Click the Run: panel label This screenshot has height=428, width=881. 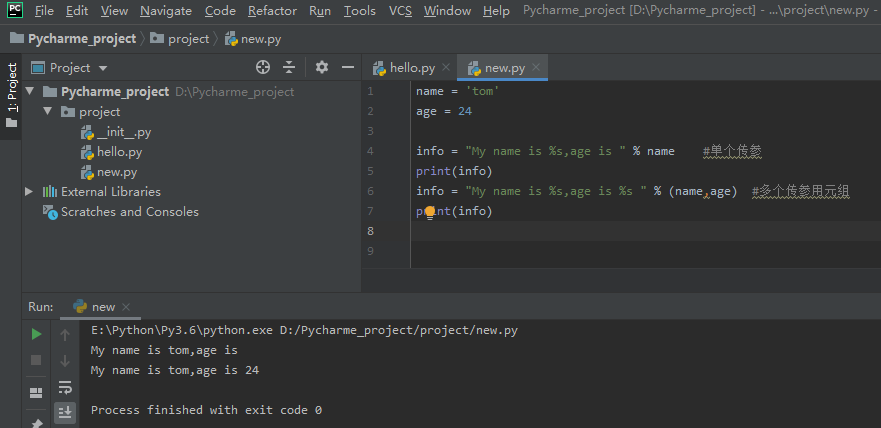tap(40, 307)
